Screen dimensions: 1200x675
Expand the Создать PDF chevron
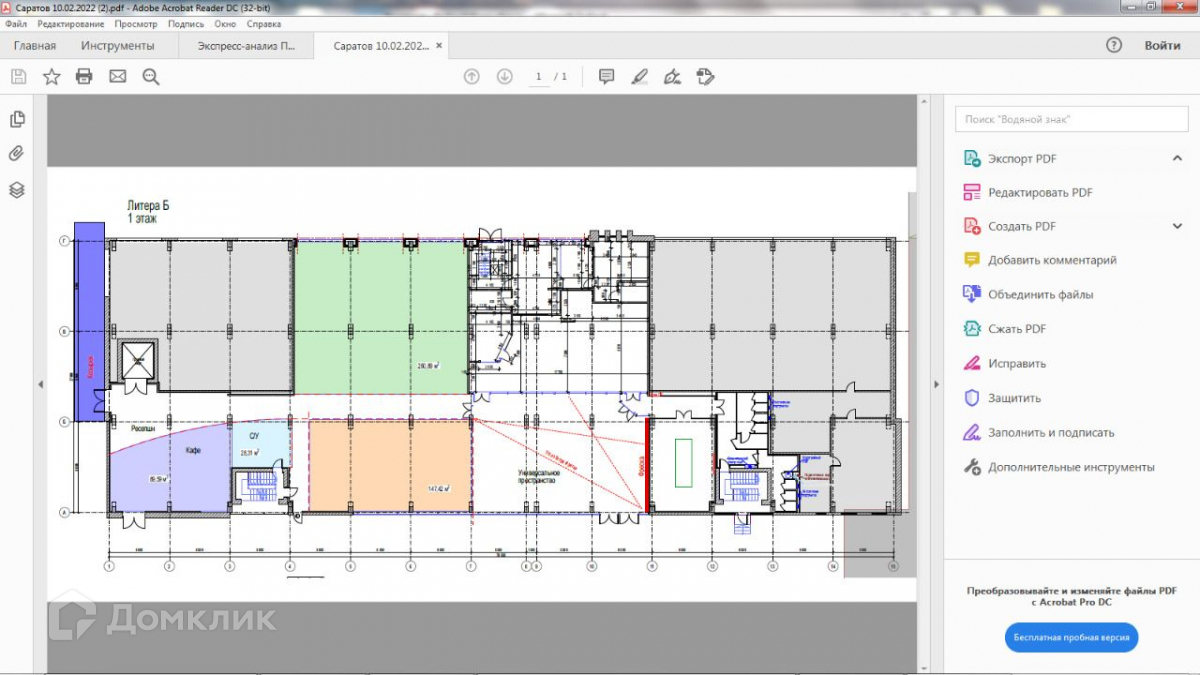pos(1177,226)
